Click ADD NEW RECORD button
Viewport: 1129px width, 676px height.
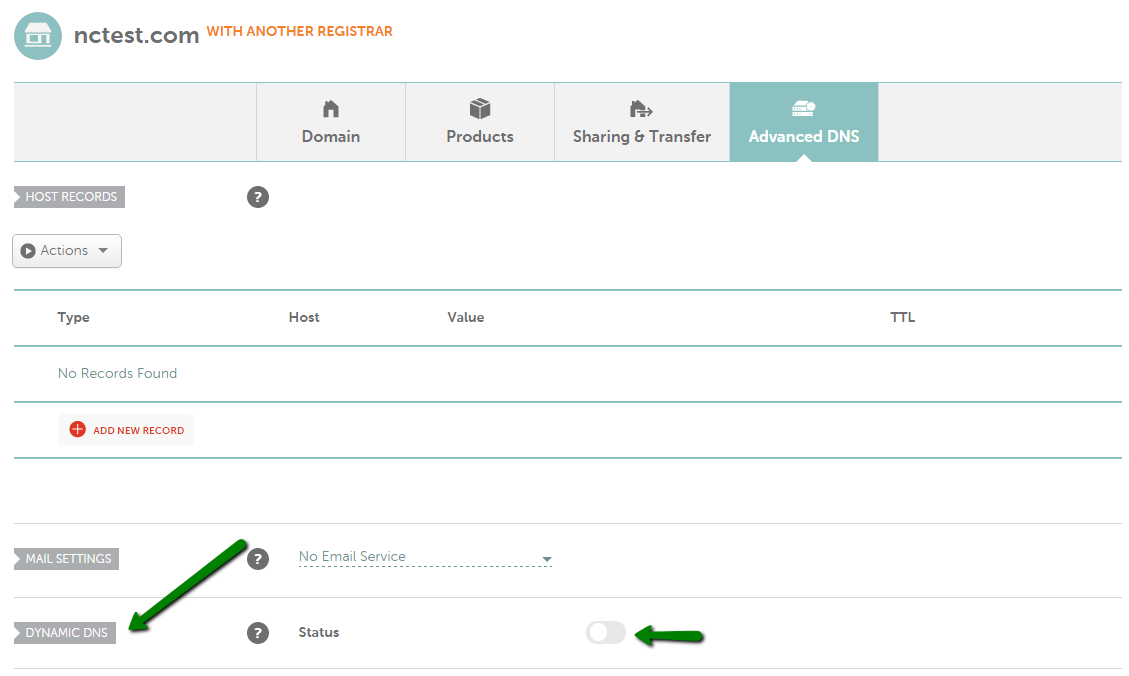click(x=126, y=430)
